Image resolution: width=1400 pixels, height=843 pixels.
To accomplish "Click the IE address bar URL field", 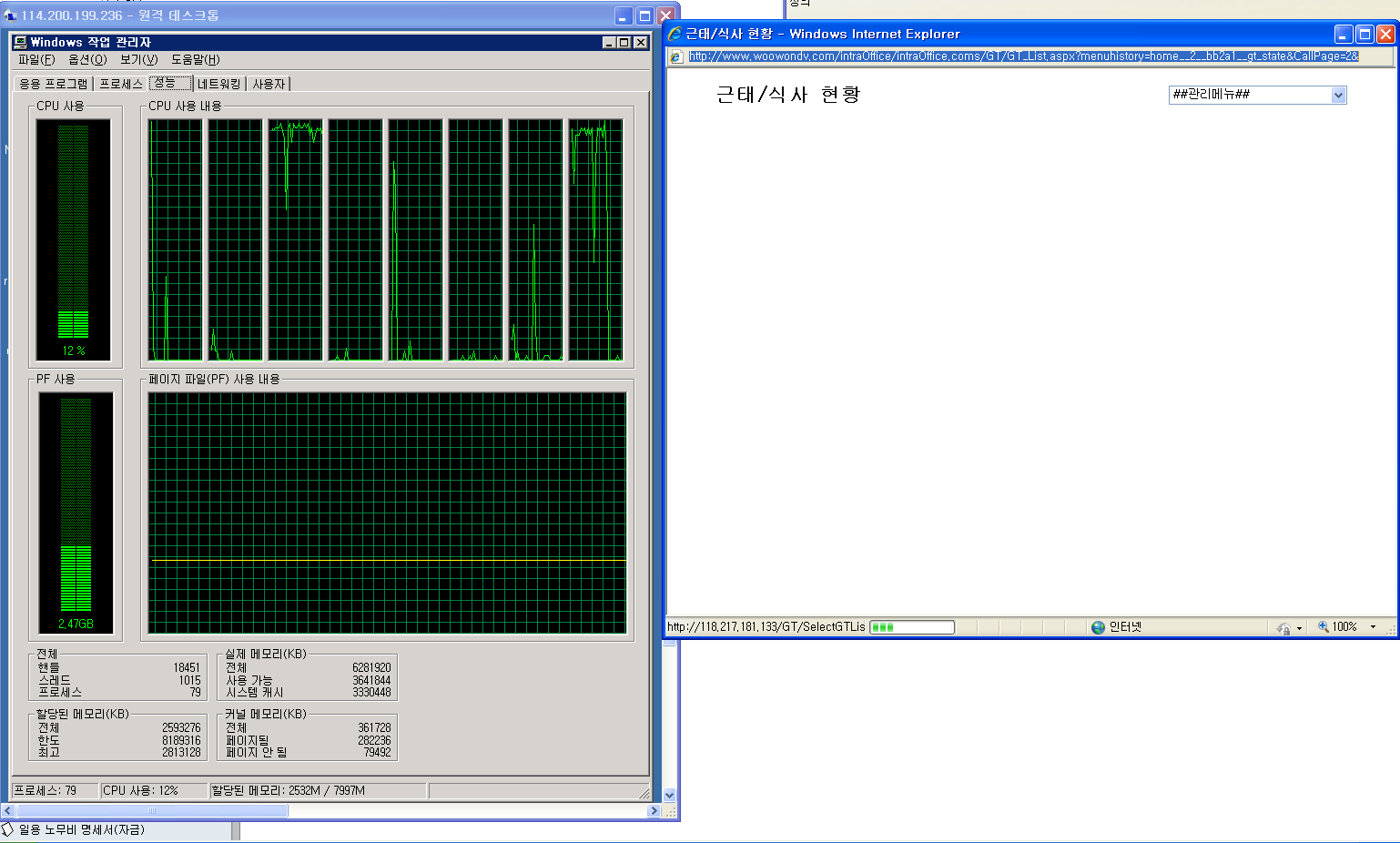I will [1023, 56].
